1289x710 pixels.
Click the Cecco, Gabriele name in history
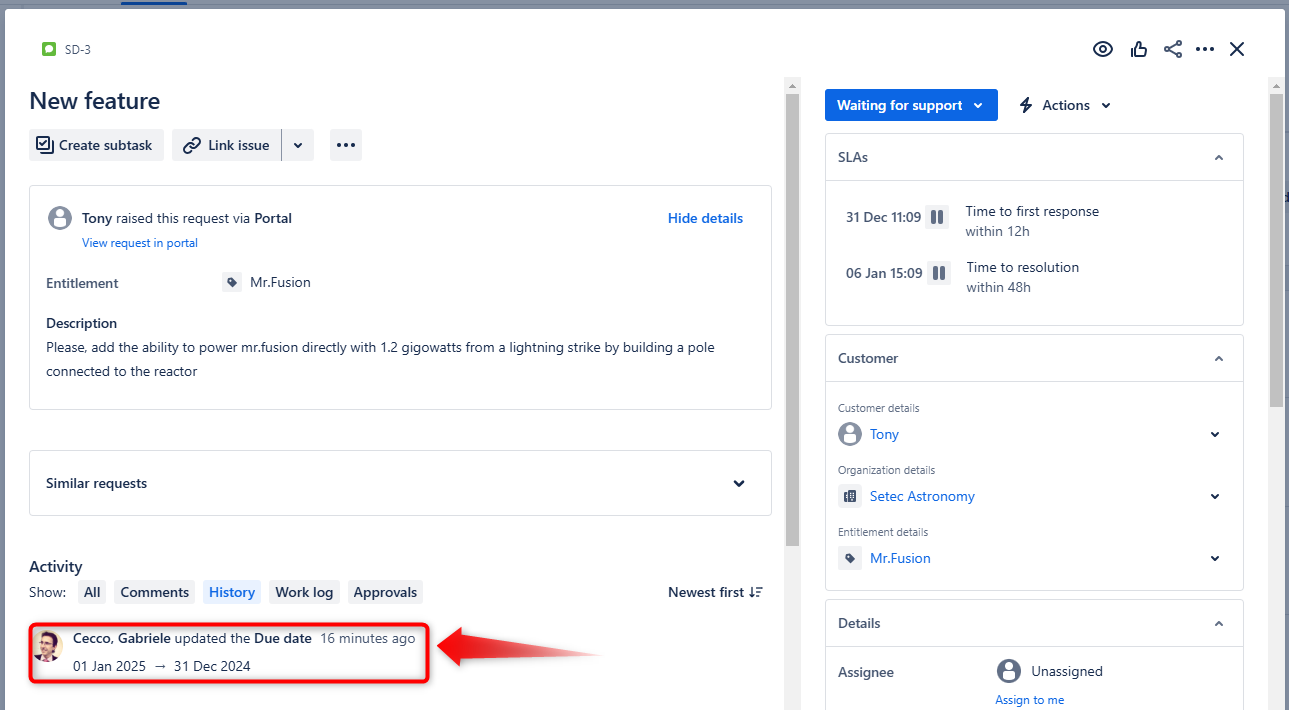[x=122, y=638]
